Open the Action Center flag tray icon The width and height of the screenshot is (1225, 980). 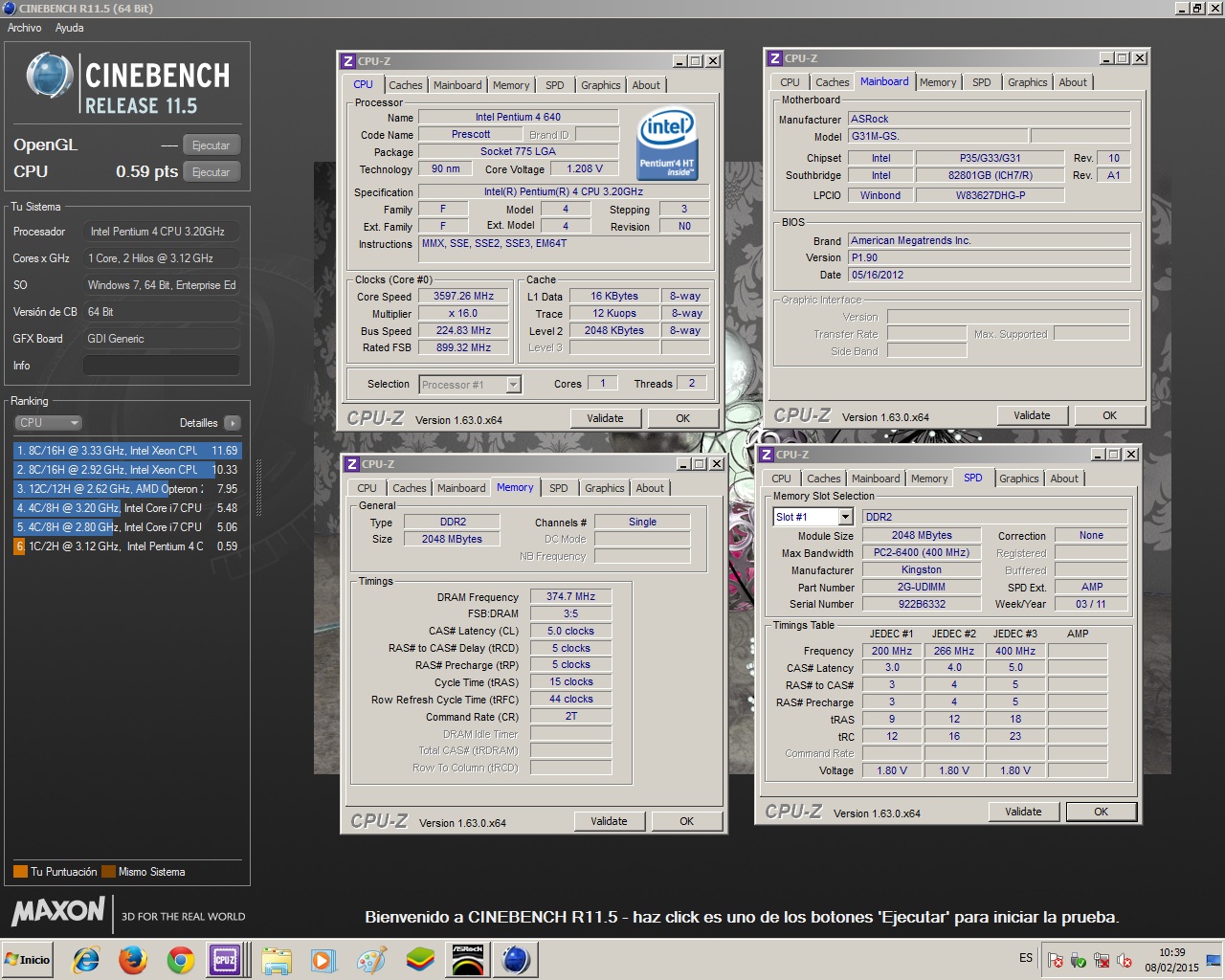(x=1056, y=960)
